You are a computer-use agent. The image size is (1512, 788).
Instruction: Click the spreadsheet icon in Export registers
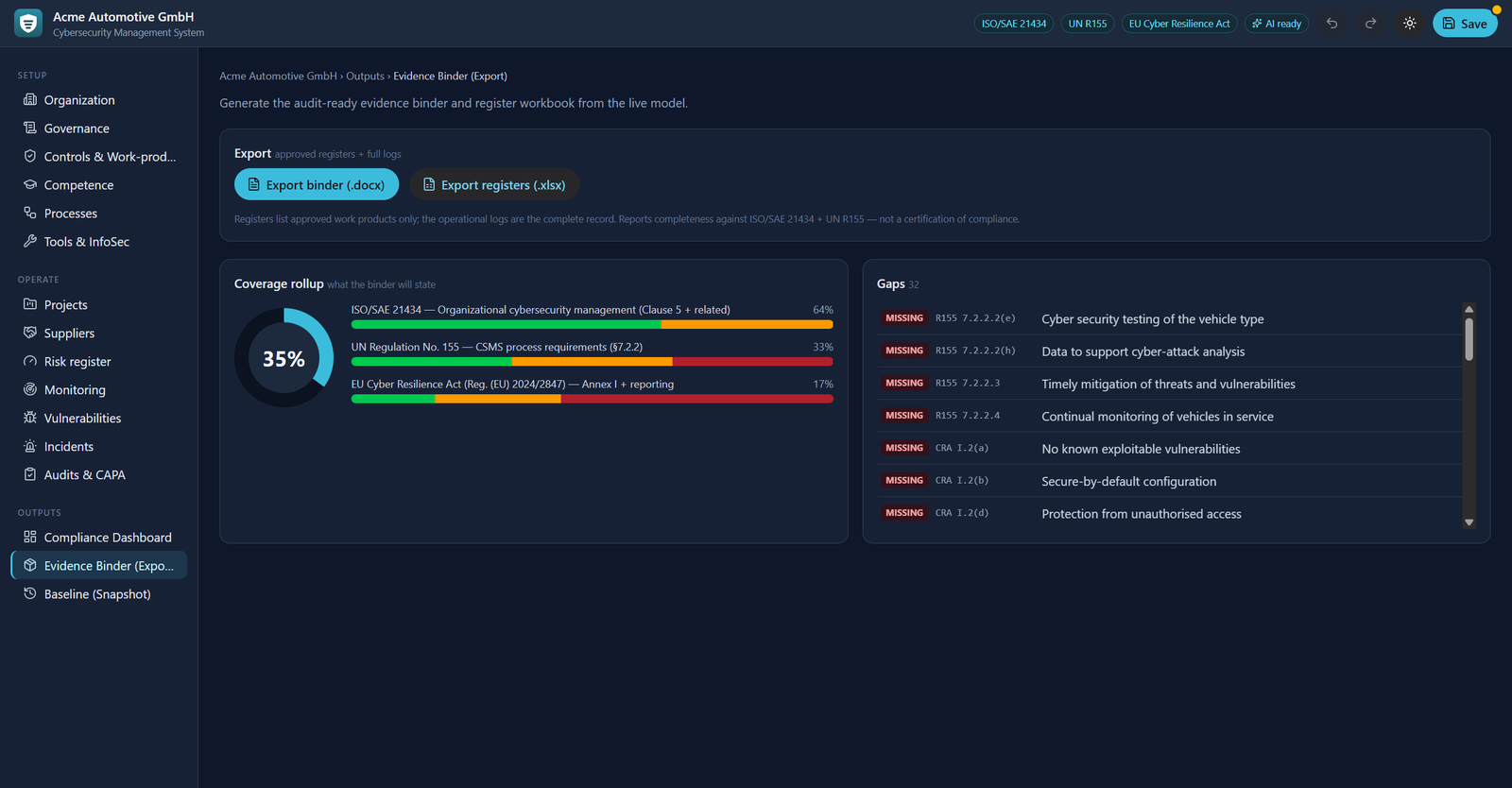[x=429, y=184]
